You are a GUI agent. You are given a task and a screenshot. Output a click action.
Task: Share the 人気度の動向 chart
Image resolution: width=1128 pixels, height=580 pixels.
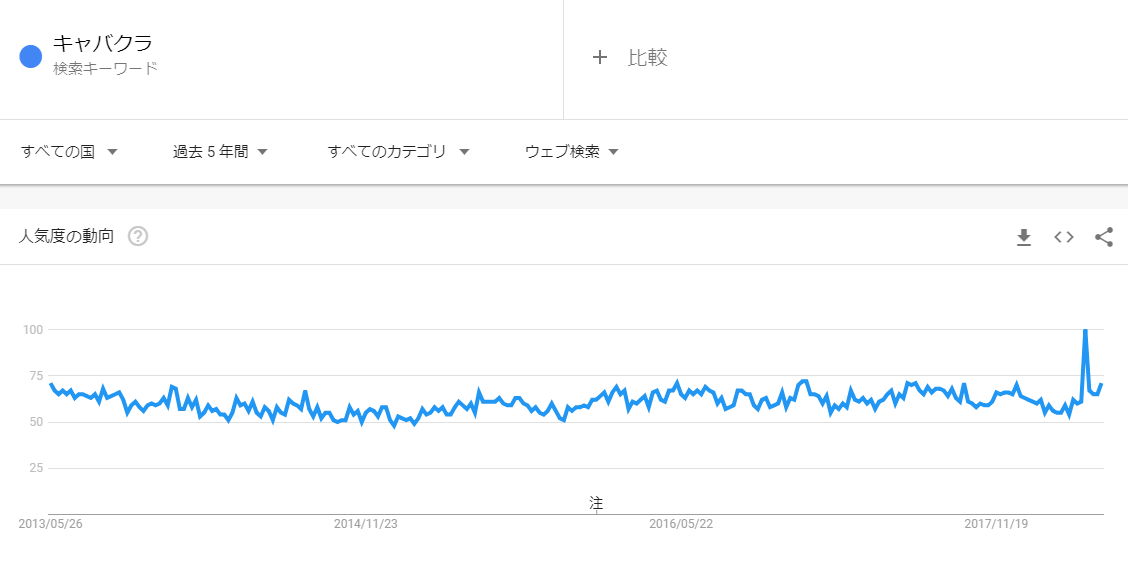1104,237
